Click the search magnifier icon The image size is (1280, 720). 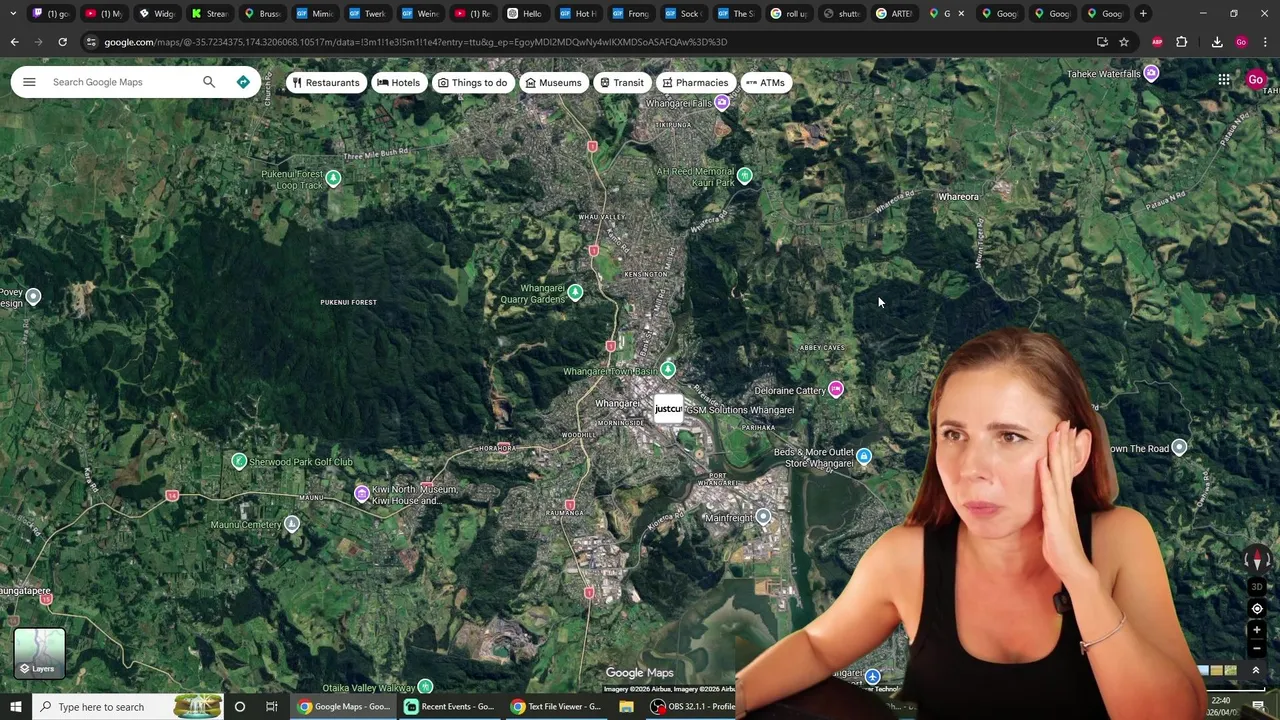tap(209, 82)
